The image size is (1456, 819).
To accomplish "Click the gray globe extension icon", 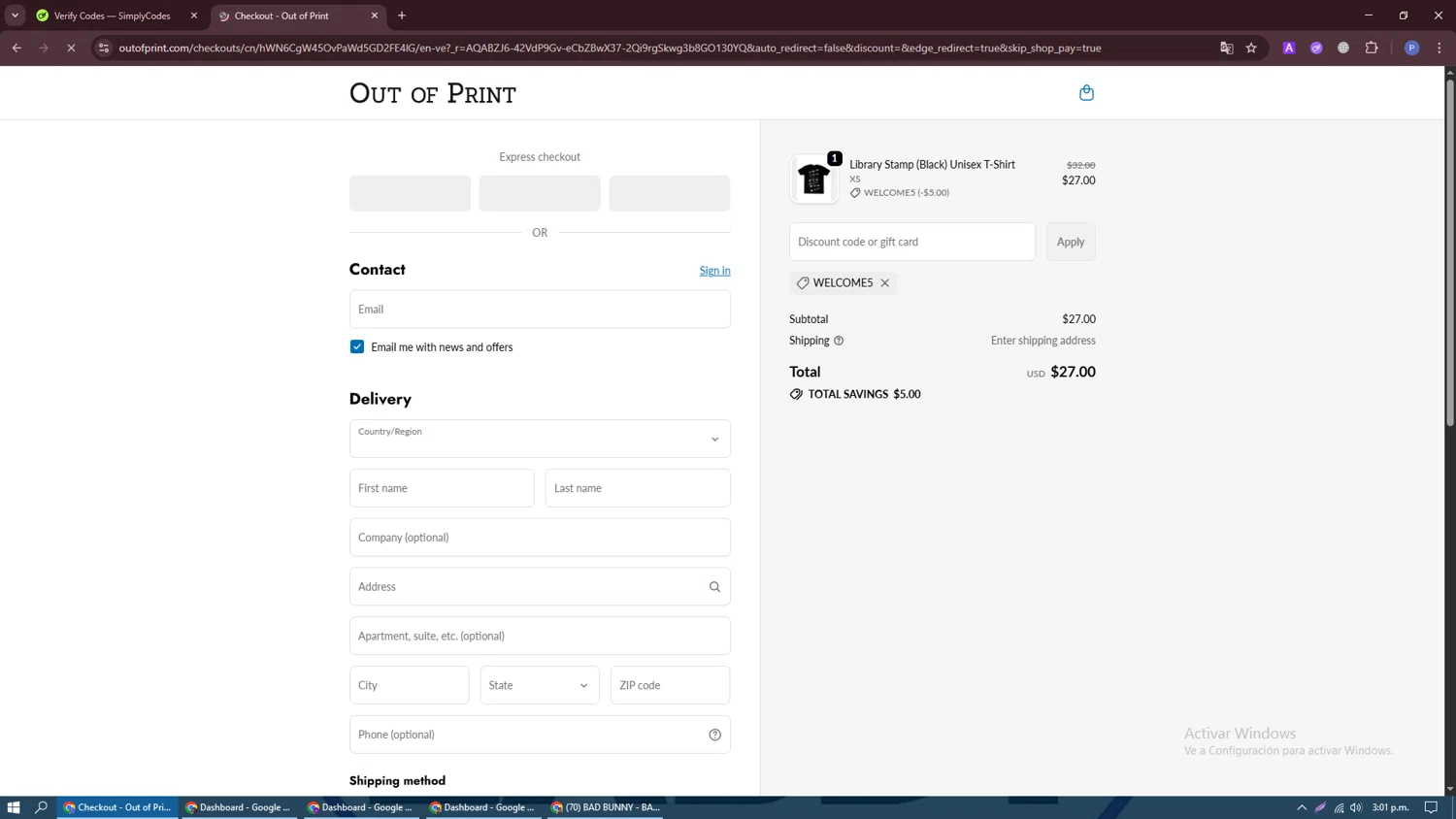I will [x=1343, y=48].
